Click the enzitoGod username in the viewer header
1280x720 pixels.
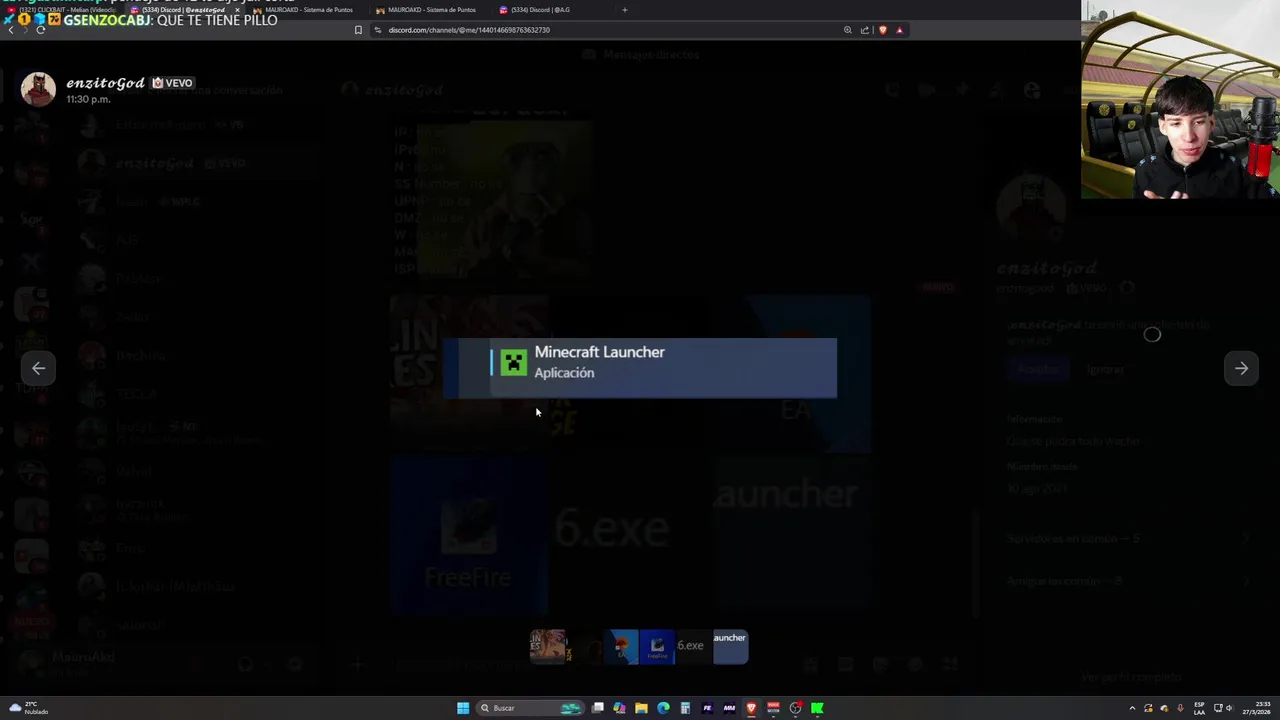point(106,83)
